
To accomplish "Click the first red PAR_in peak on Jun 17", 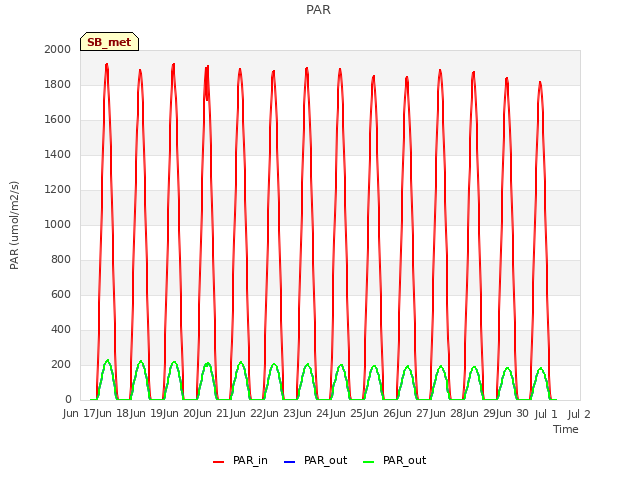I will (x=107, y=65).
